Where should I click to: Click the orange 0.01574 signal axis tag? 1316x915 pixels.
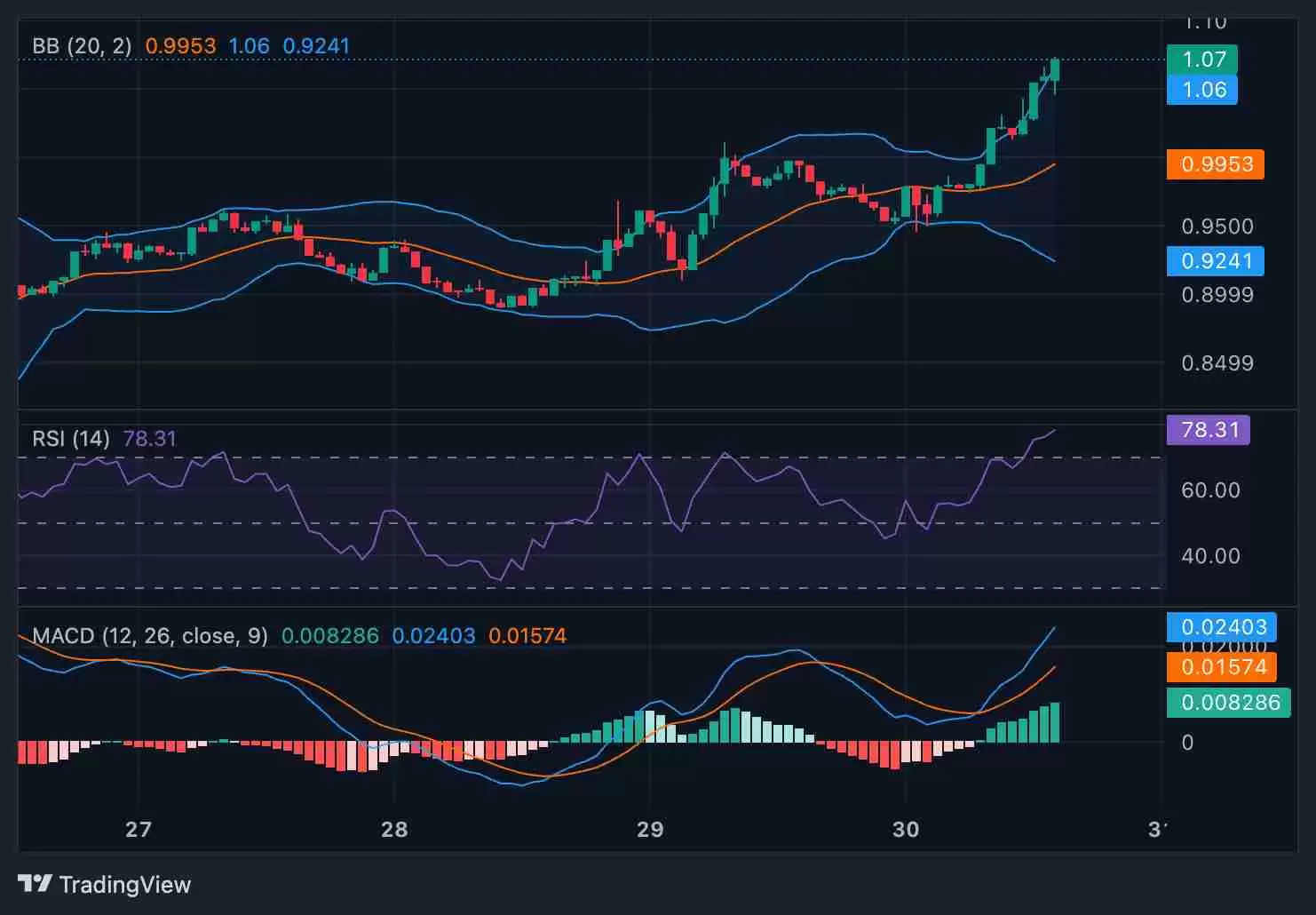click(x=1223, y=667)
